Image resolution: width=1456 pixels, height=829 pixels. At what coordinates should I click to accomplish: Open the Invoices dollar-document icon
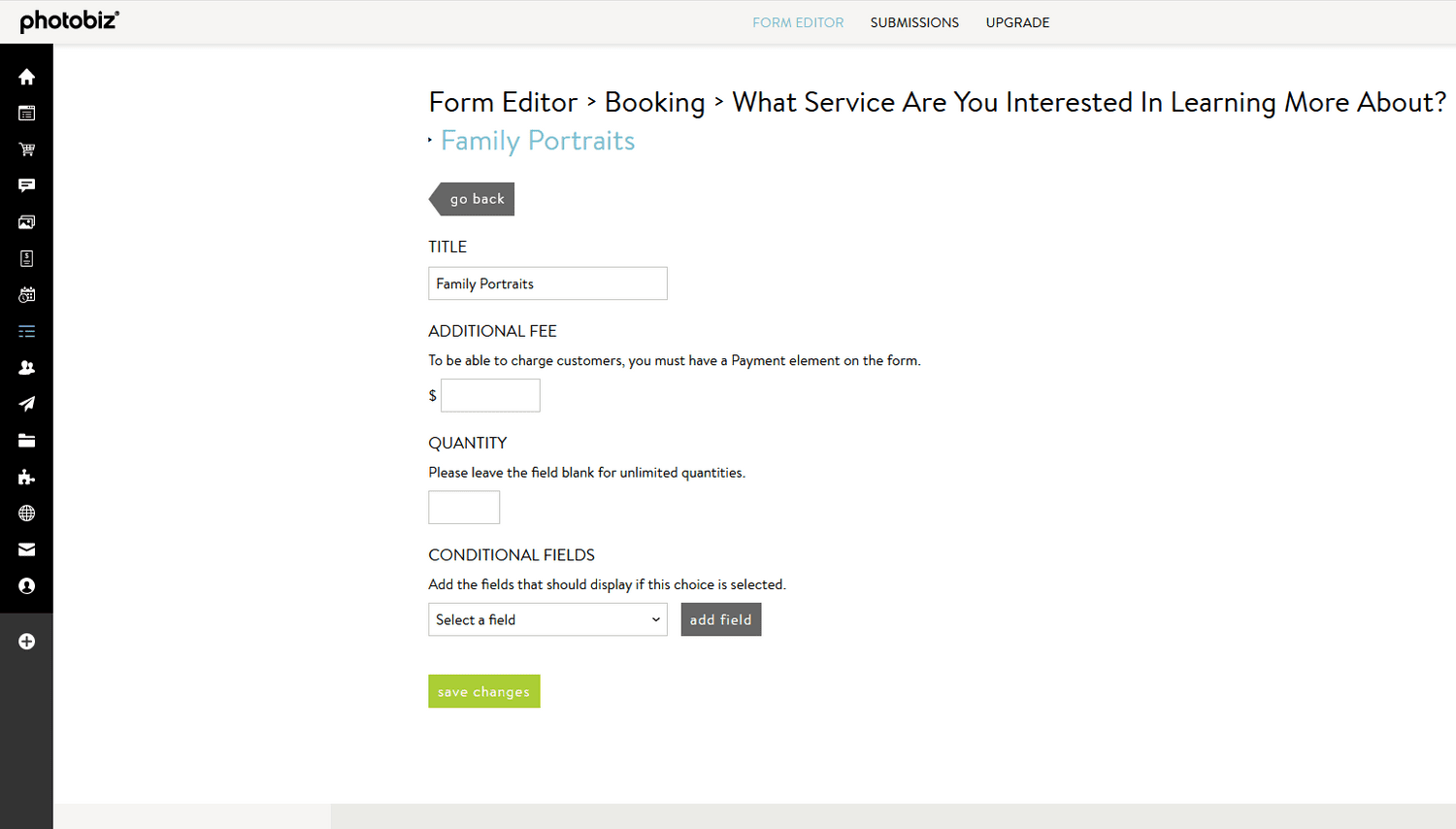click(x=26, y=258)
